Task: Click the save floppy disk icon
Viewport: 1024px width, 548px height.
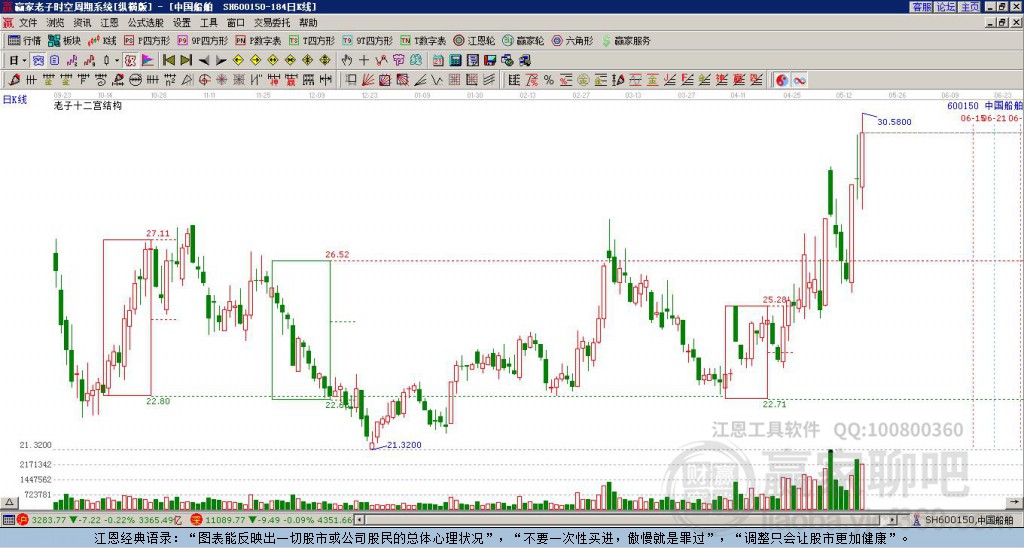Action: (490, 61)
